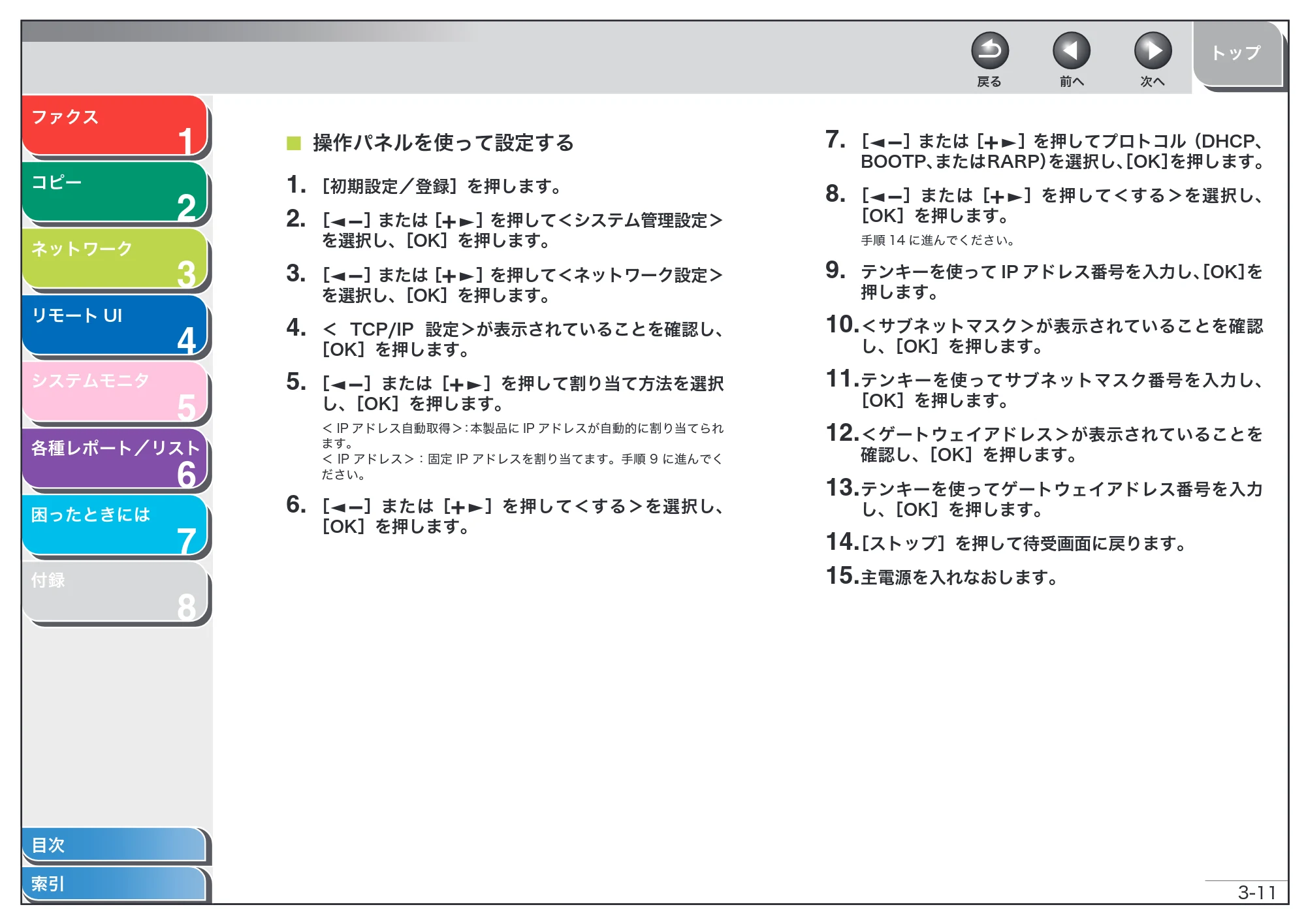Select chapter 3 ネットワーク tab
The height and width of the screenshot is (924, 1306).
click(115, 259)
